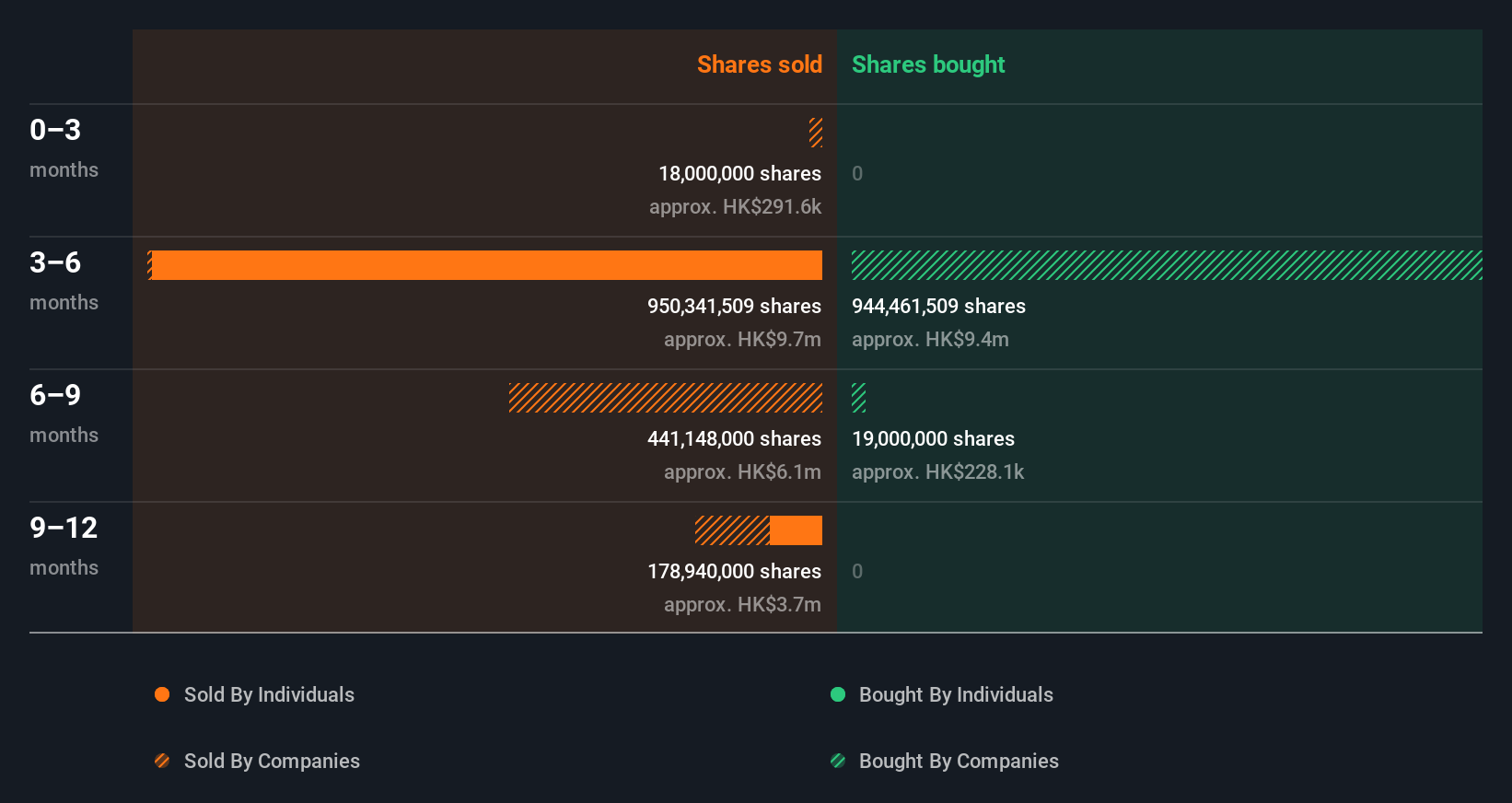The height and width of the screenshot is (803, 1512).
Task: Select the Bought By Individuals legend label
Action: pos(956,694)
